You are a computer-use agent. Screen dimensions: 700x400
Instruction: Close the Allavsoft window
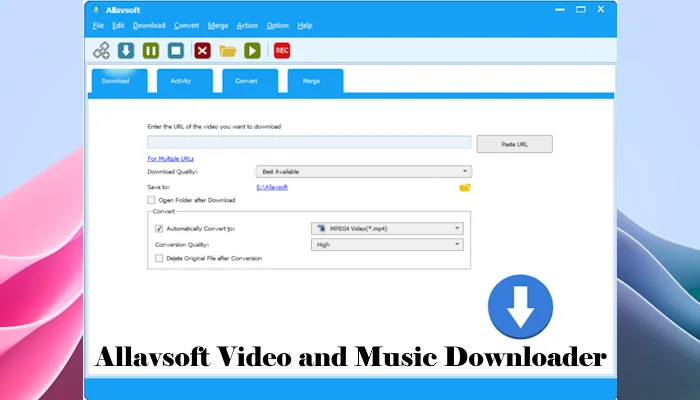coord(601,9)
